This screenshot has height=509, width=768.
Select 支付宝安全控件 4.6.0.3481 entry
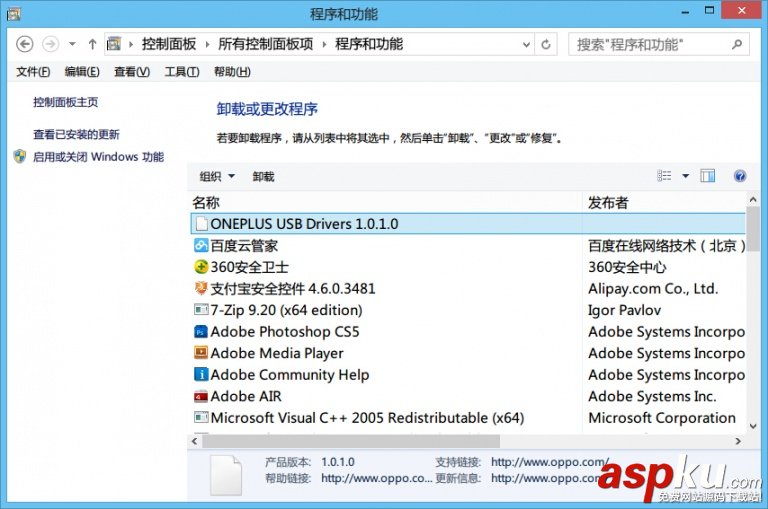(x=468, y=289)
